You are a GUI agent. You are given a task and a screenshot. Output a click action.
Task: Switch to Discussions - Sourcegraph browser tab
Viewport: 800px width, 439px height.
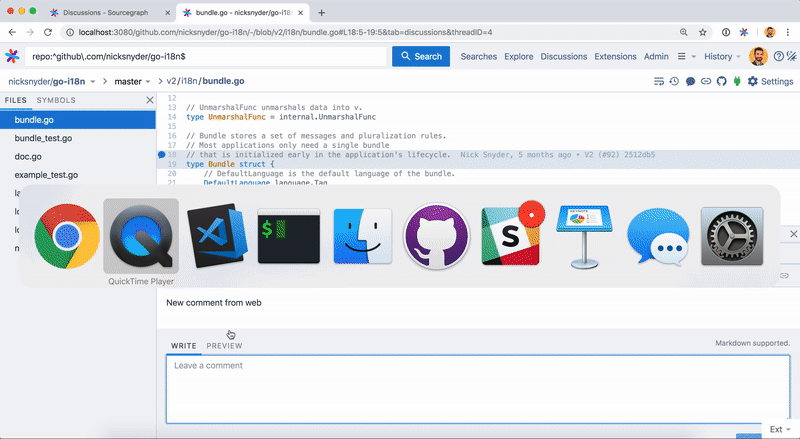coord(106,13)
